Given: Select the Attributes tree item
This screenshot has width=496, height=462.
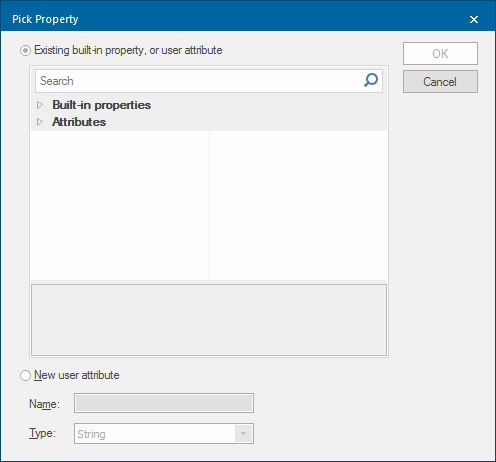Looking at the screenshot, I should [x=79, y=122].
